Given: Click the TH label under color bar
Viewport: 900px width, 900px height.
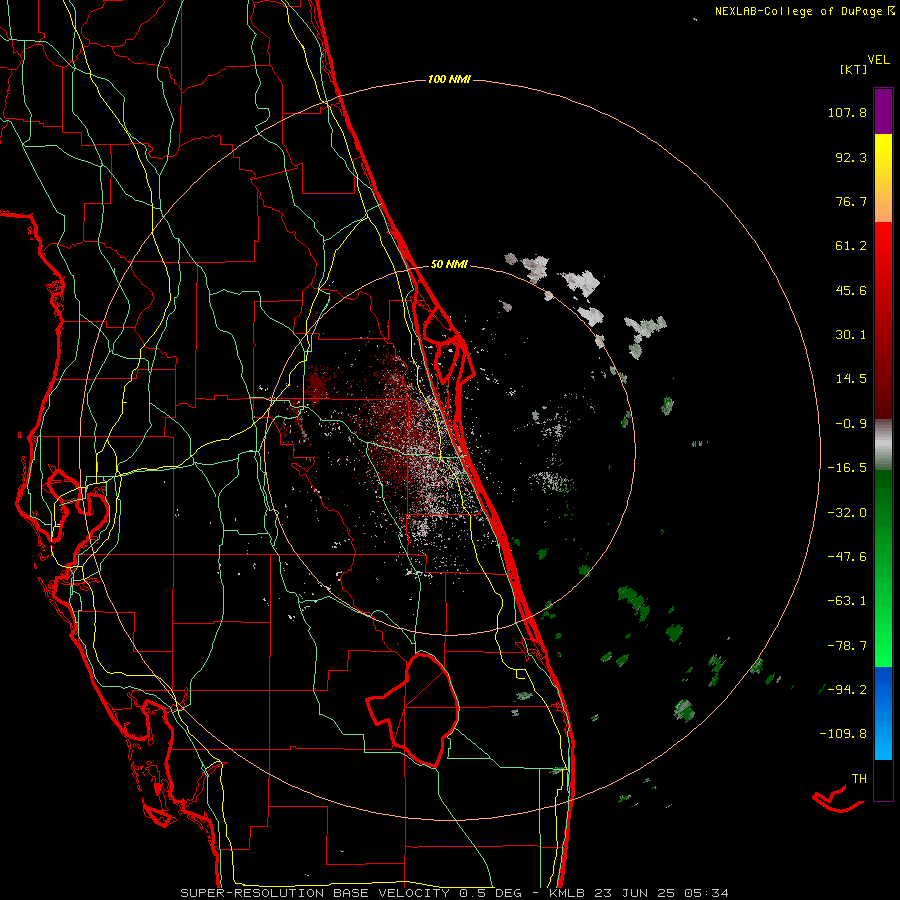Looking at the screenshot, I should 859,779.
